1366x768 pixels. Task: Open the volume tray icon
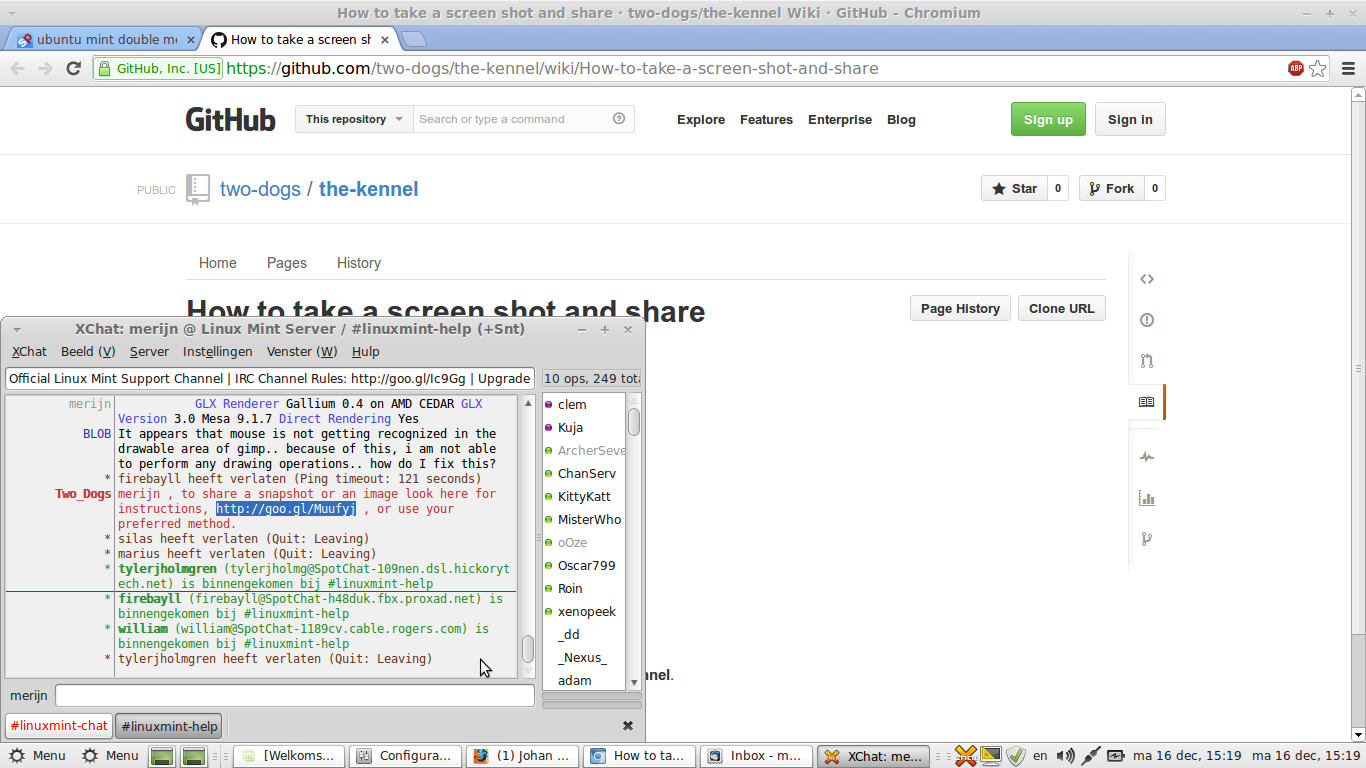tap(1065, 756)
